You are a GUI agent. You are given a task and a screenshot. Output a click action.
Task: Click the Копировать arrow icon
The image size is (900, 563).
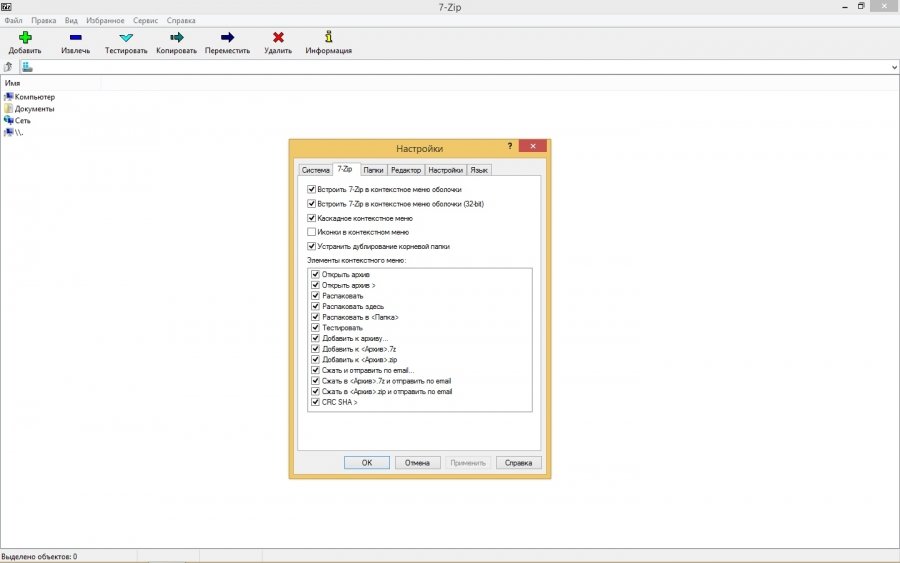pyautogui.click(x=177, y=37)
